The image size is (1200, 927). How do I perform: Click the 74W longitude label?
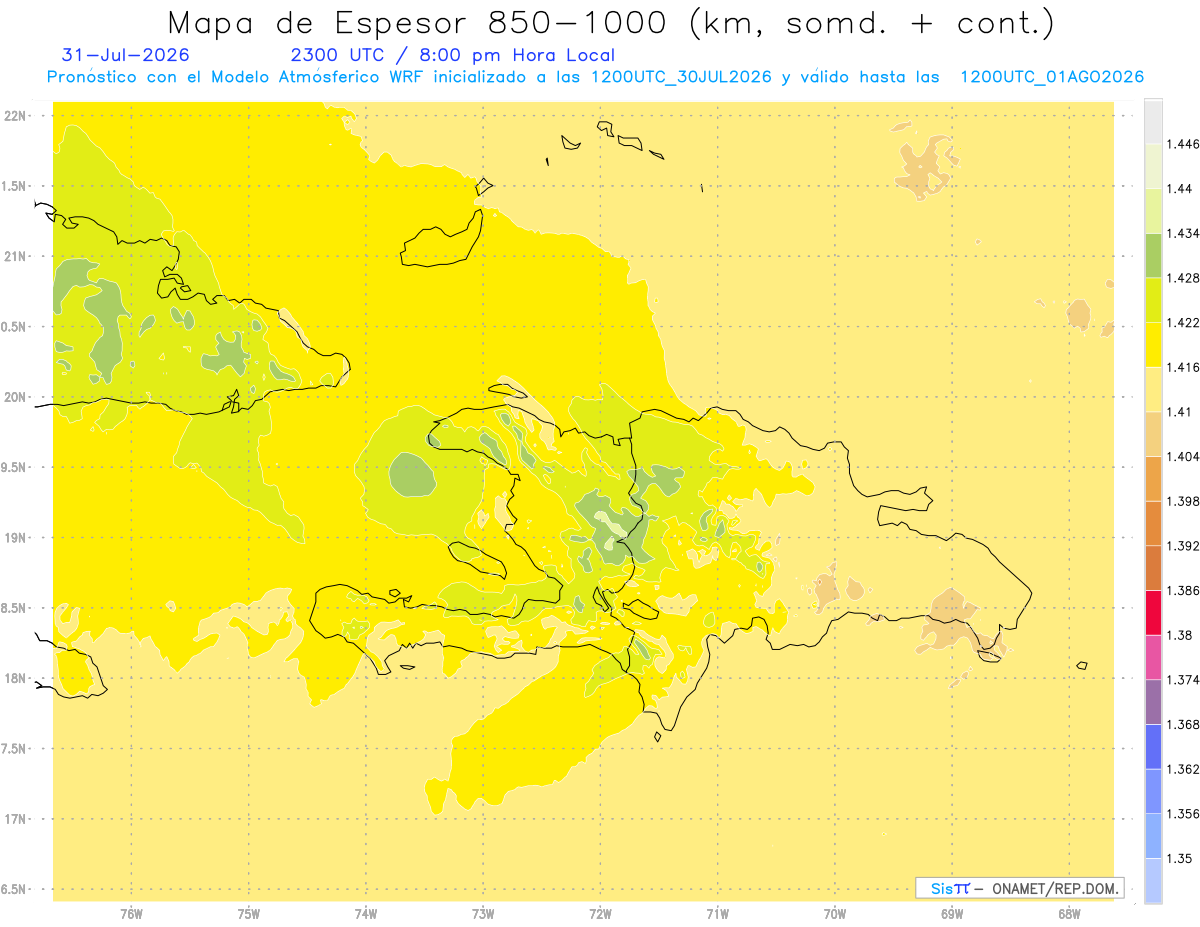tap(366, 913)
